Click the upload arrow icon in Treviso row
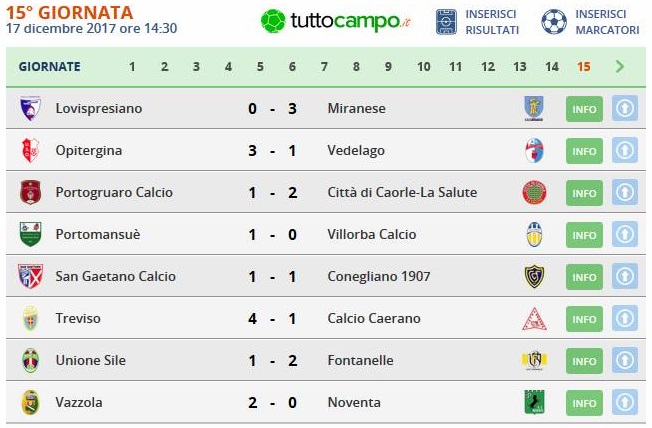 (625, 319)
